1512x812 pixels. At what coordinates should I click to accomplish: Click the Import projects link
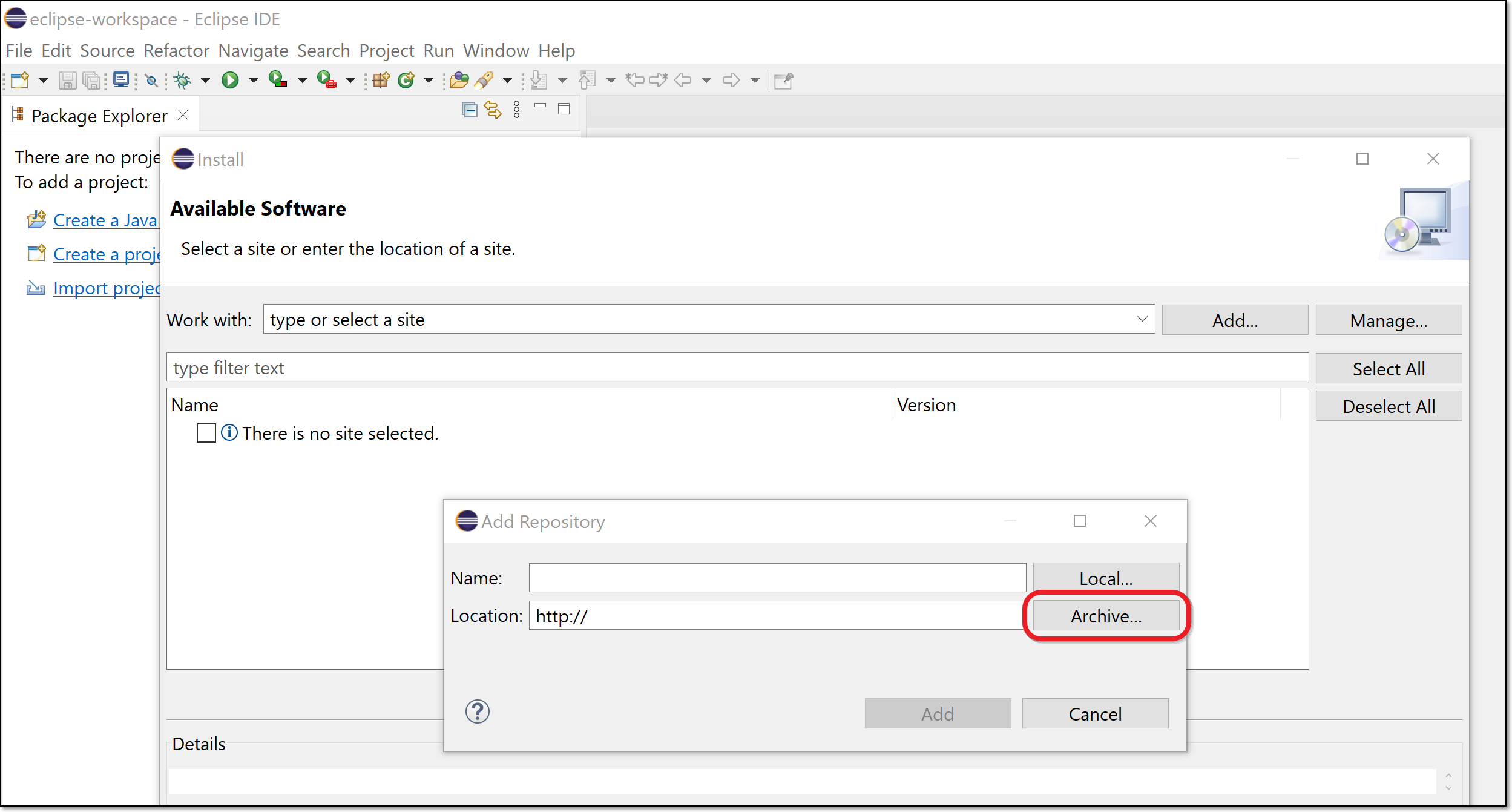click(107, 288)
